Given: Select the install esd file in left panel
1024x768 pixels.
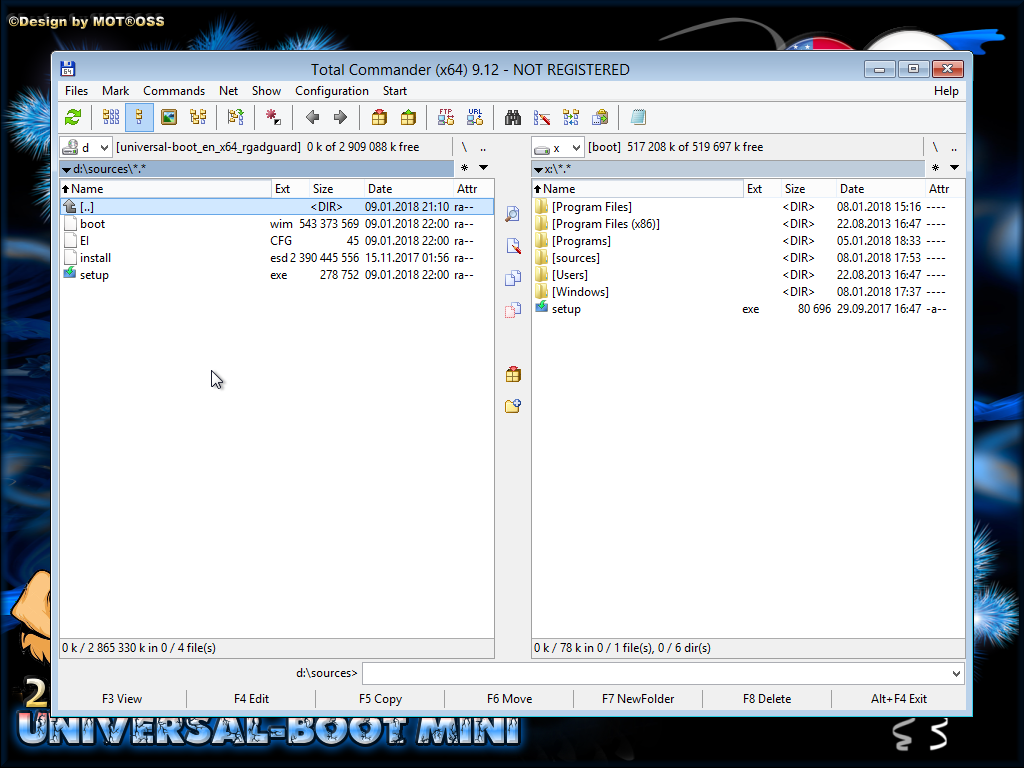Looking at the screenshot, I should [x=277, y=258].
